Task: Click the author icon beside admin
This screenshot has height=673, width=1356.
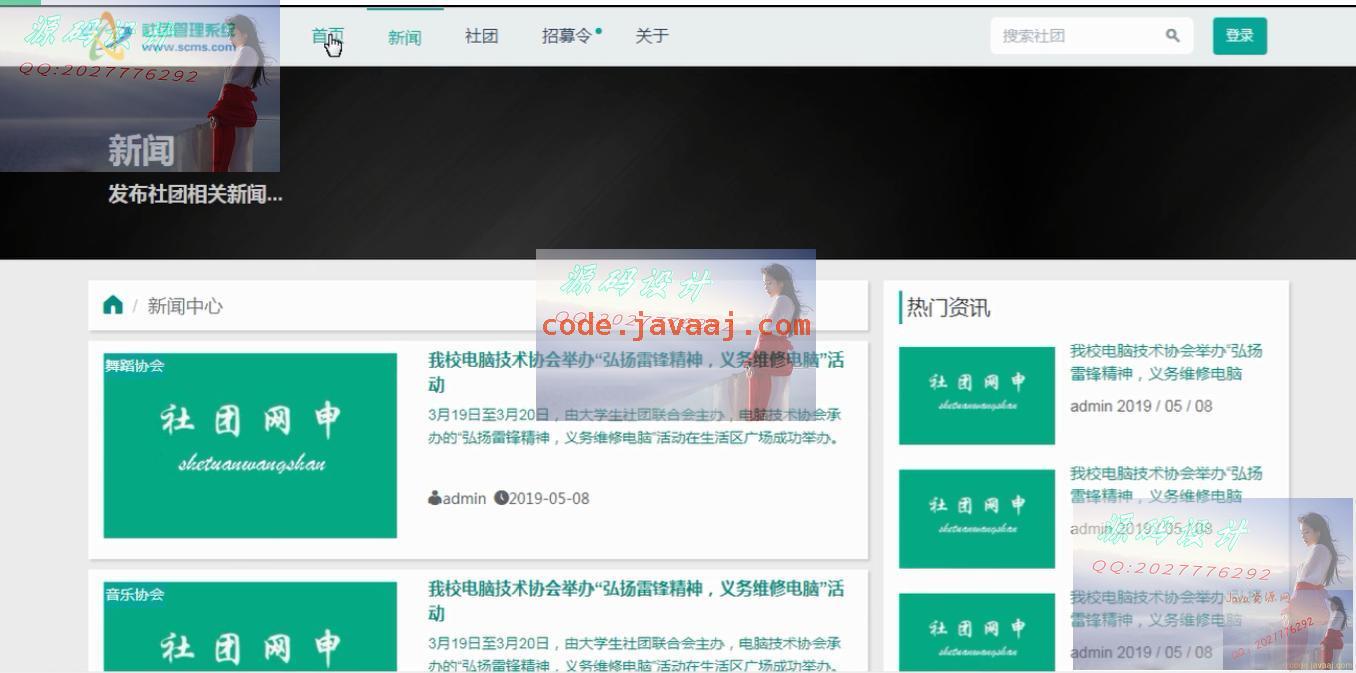Action: coord(434,498)
